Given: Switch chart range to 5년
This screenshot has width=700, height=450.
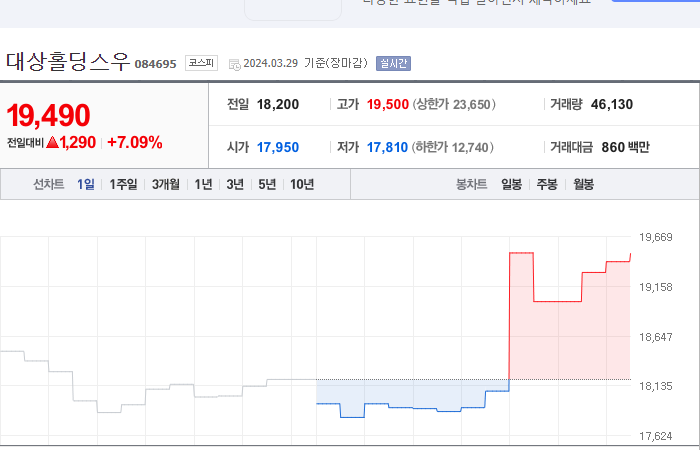Looking at the screenshot, I should (x=267, y=184).
